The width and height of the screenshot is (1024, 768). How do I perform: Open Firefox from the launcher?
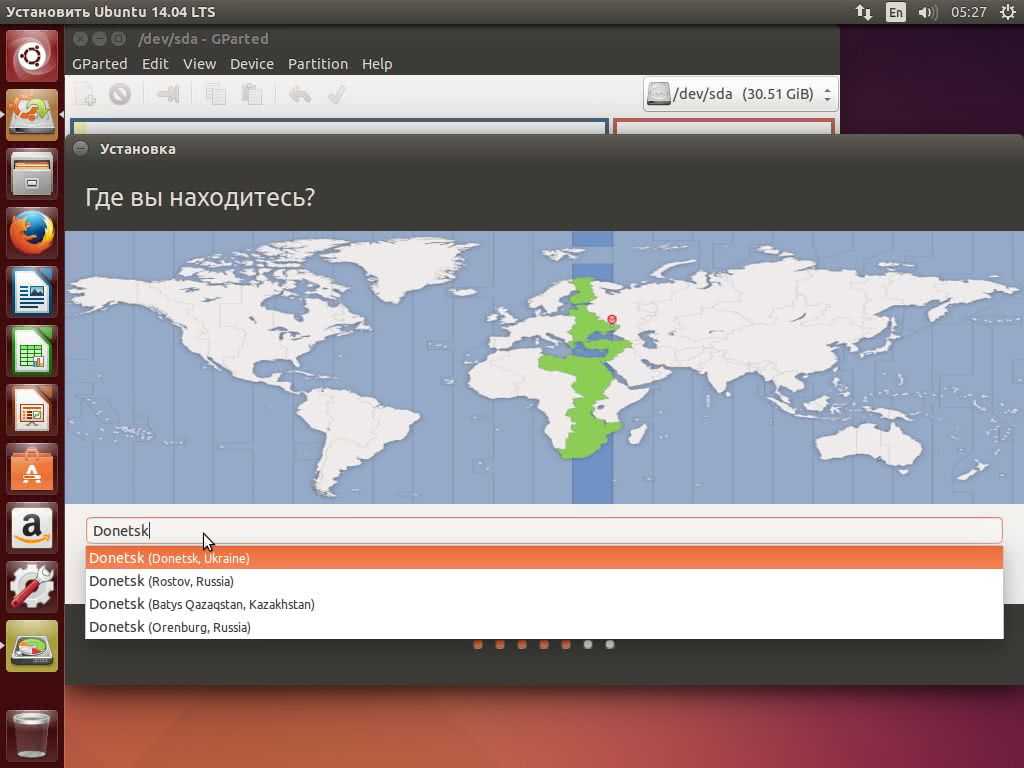coord(32,233)
